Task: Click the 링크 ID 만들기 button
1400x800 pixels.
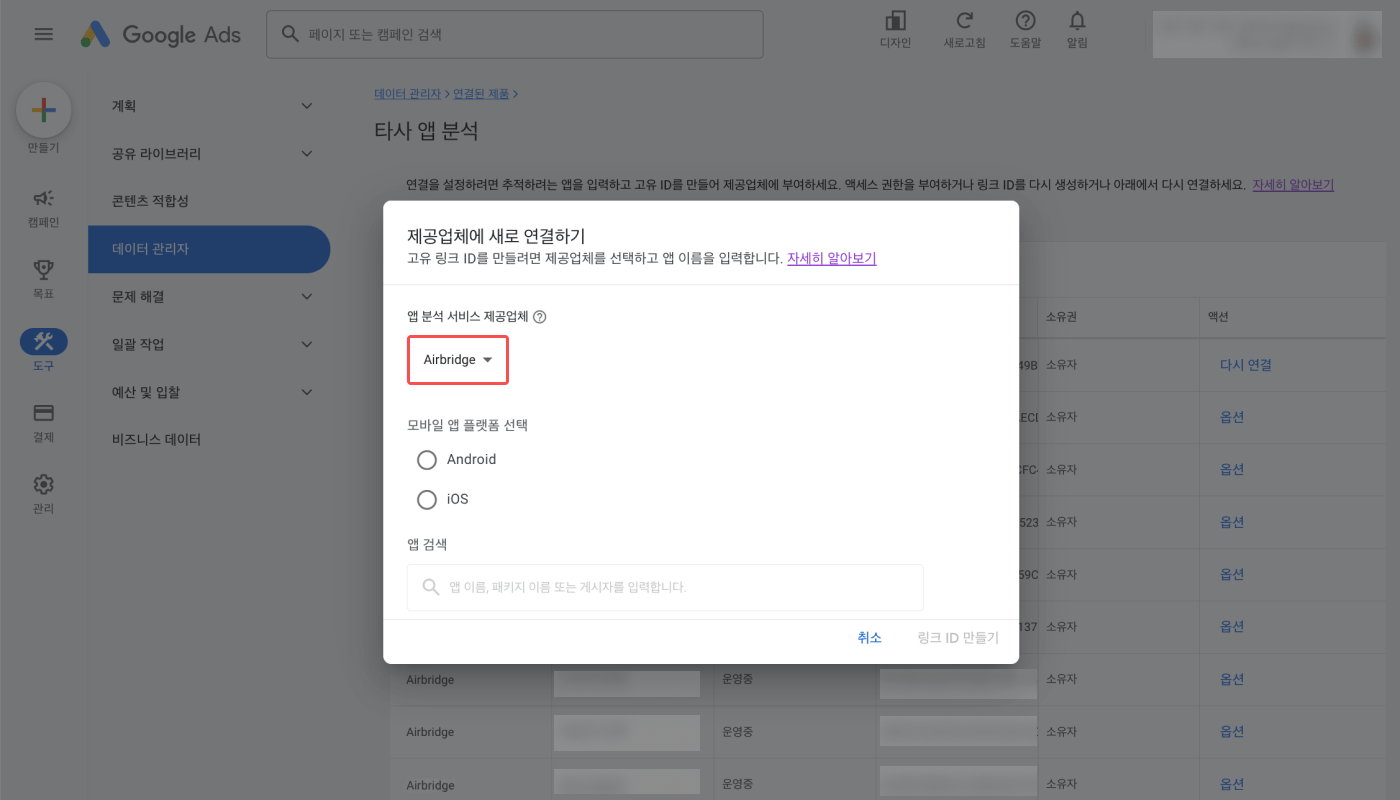Action: (x=958, y=637)
